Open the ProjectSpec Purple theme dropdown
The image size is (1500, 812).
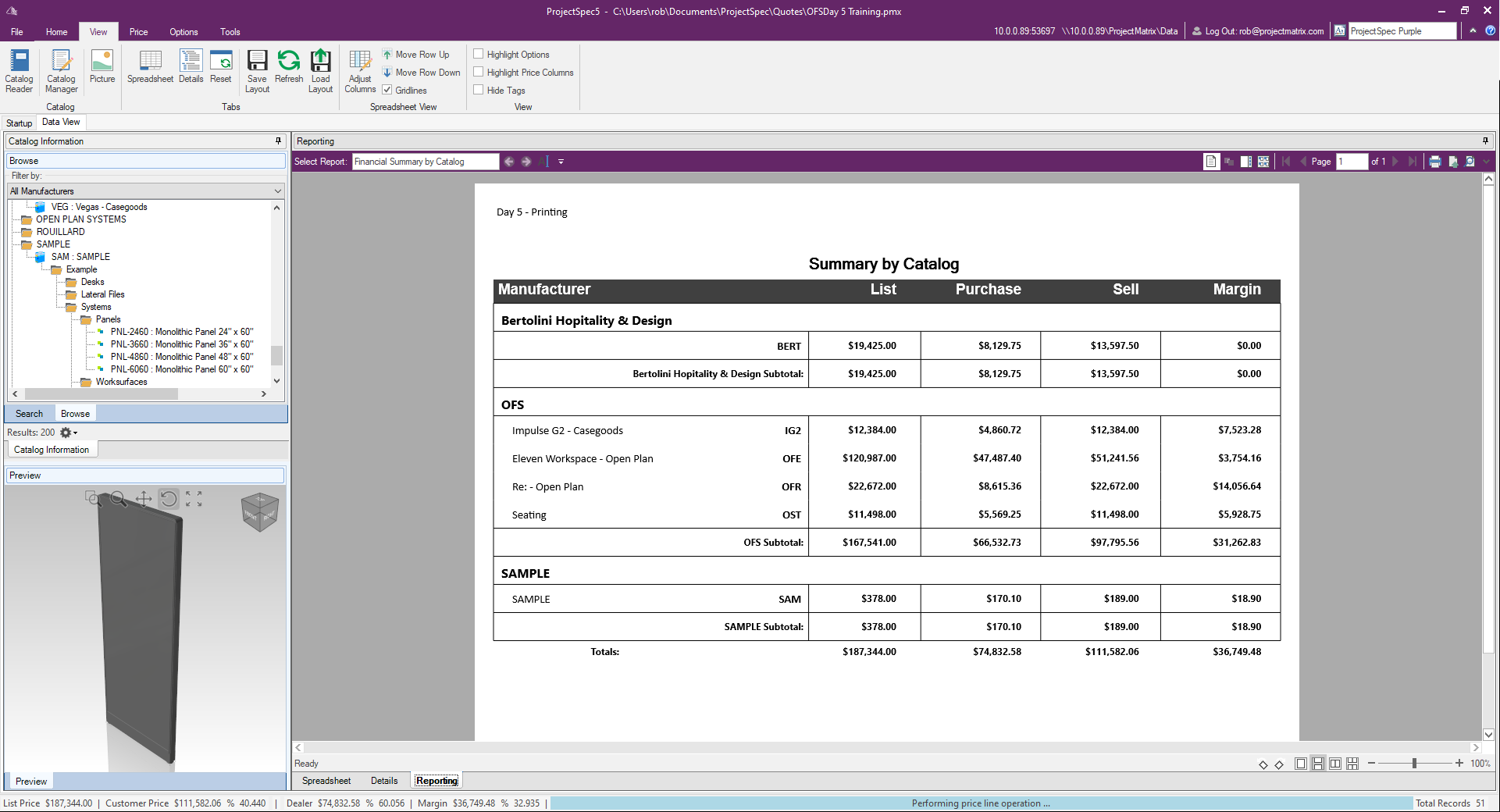pyautogui.click(x=1402, y=31)
